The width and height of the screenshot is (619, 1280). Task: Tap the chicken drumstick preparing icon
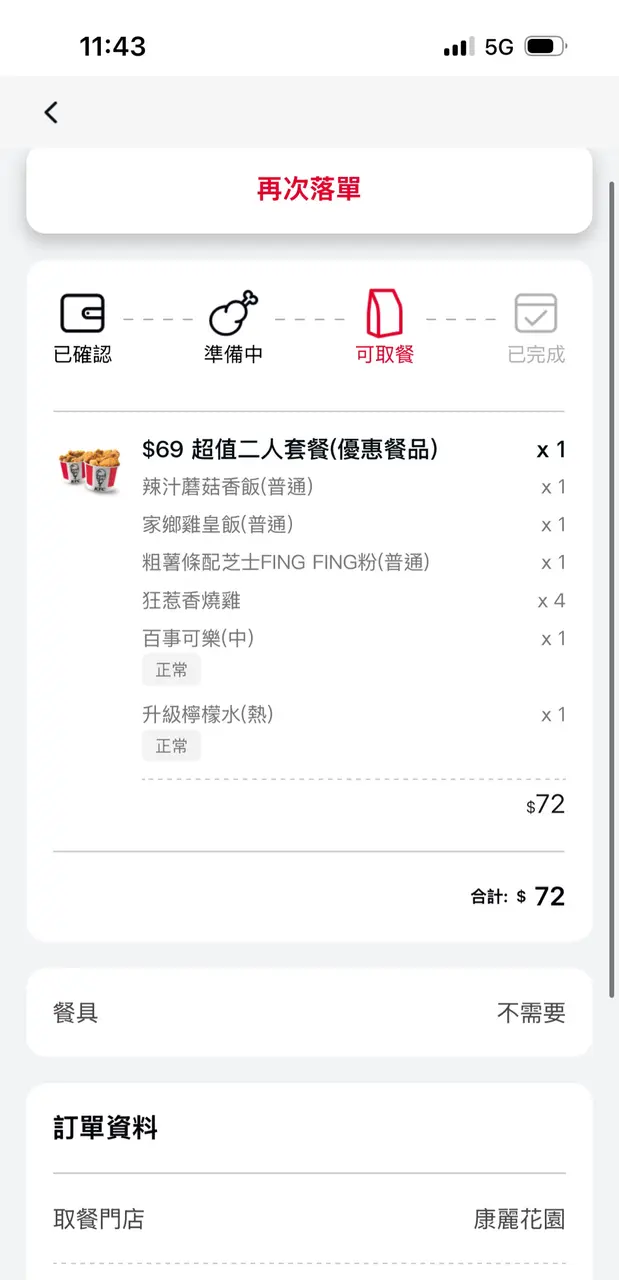click(233, 313)
